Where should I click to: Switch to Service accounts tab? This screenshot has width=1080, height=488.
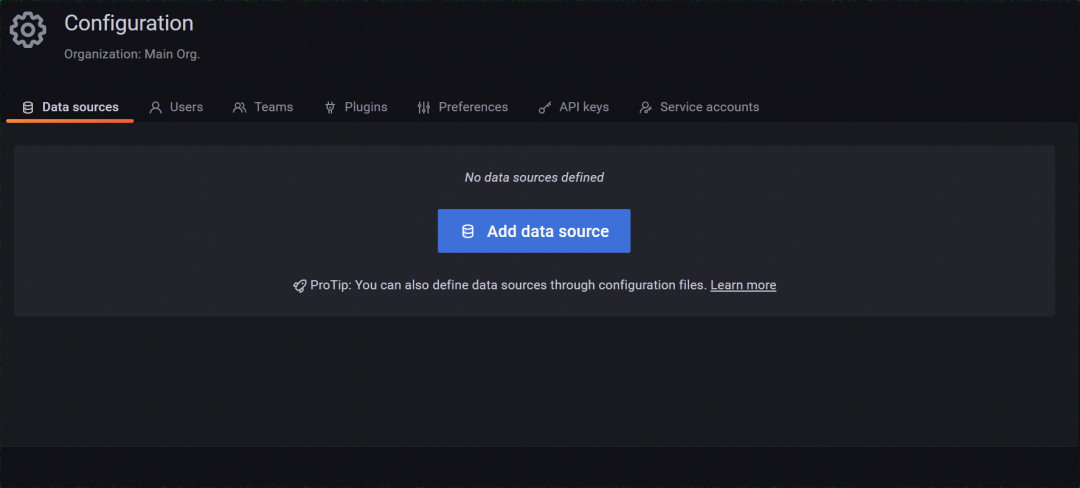point(699,107)
